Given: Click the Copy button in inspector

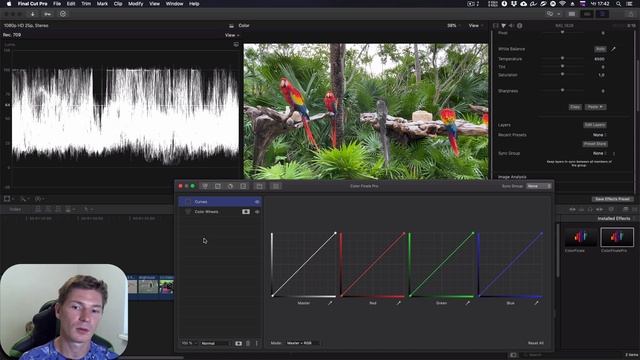Looking at the screenshot, I should 575,107.
